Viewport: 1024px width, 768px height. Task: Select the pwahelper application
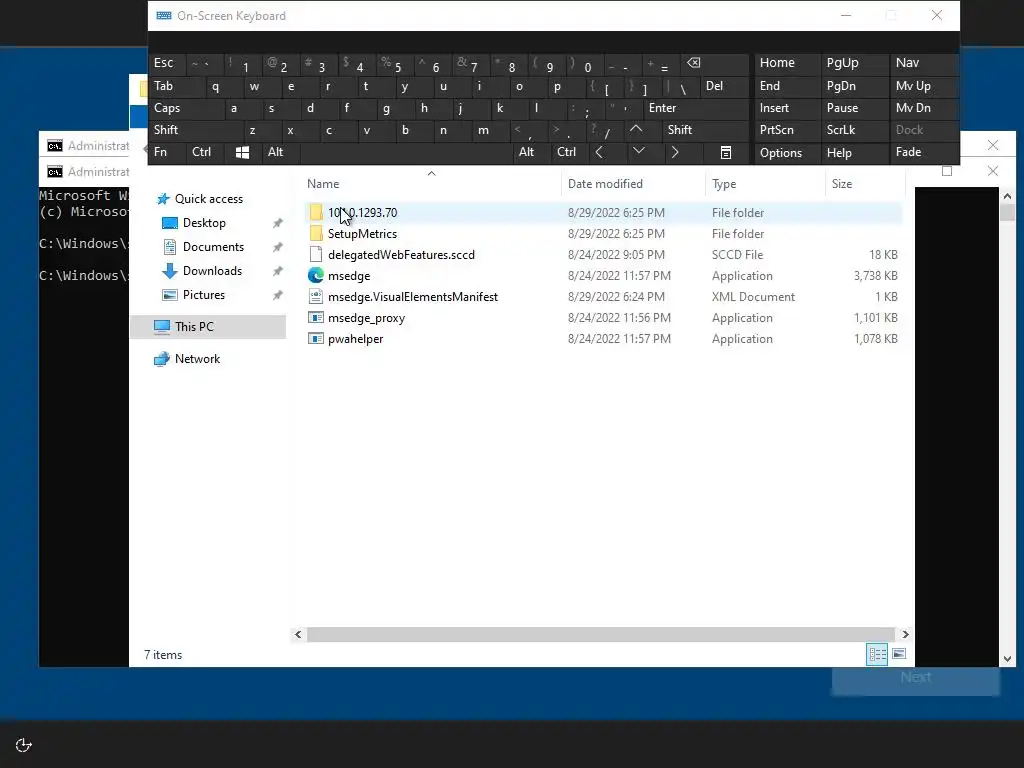pyautogui.click(x=355, y=339)
